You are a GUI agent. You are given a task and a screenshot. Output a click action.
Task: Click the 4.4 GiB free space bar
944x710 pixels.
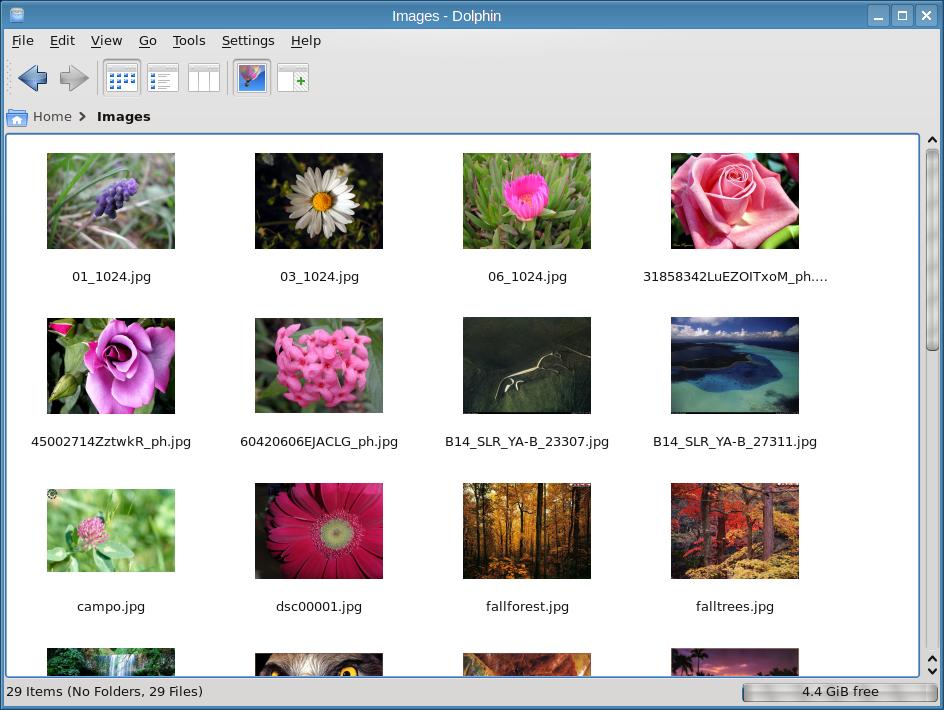click(x=839, y=692)
